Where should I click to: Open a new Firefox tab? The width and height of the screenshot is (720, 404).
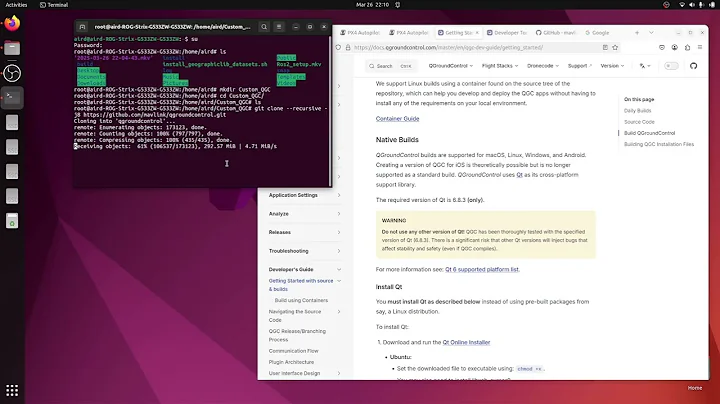[x=637, y=33]
